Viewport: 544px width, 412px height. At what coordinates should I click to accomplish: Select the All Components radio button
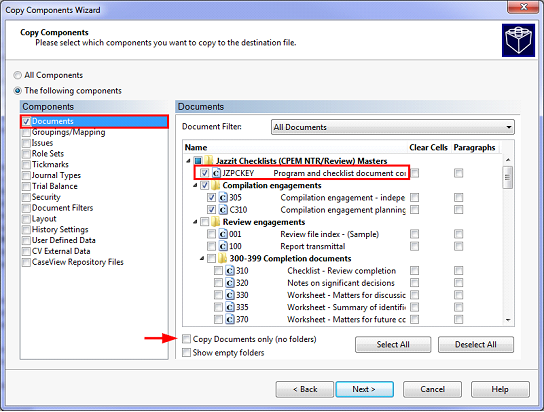click(17, 75)
